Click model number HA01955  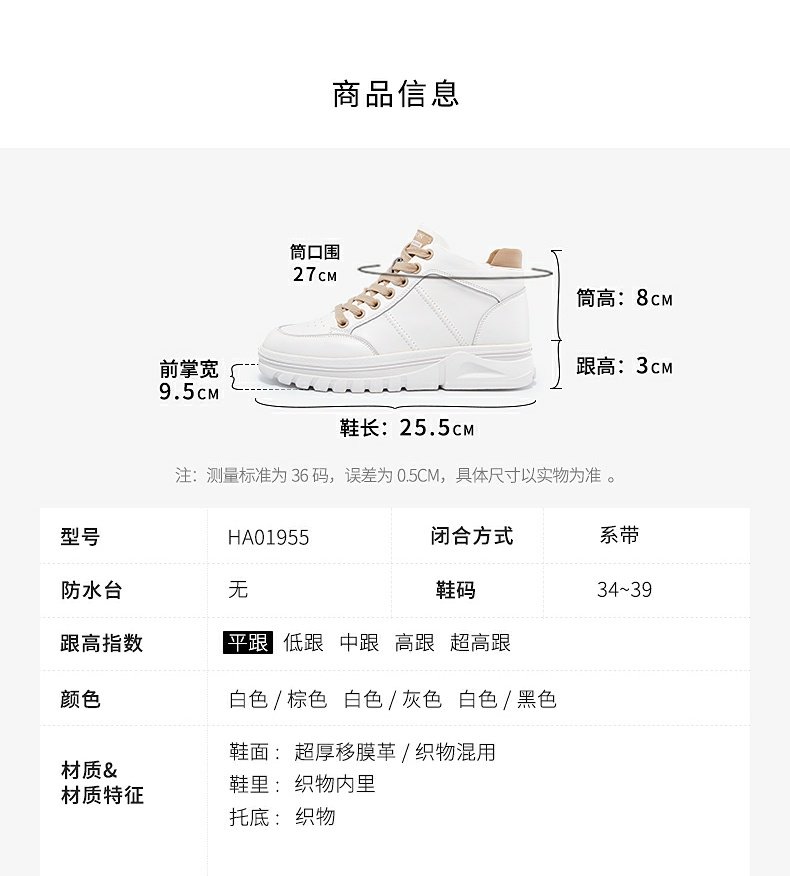tap(268, 537)
